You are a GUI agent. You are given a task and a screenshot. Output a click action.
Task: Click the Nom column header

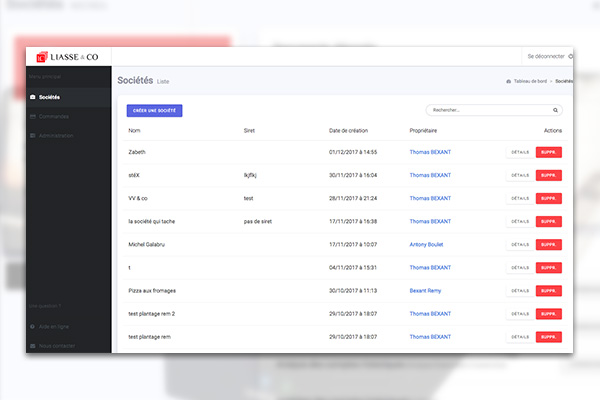pyautogui.click(x=134, y=131)
